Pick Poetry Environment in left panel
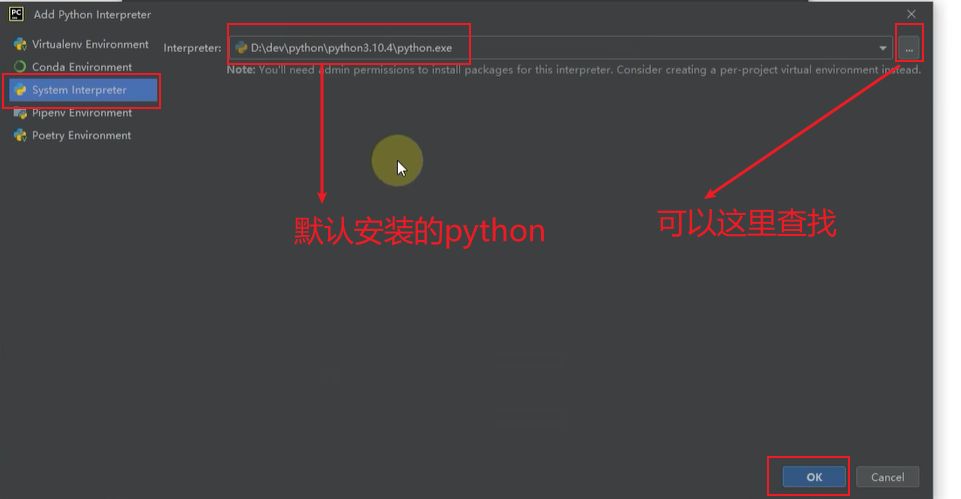 pos(81,136)
